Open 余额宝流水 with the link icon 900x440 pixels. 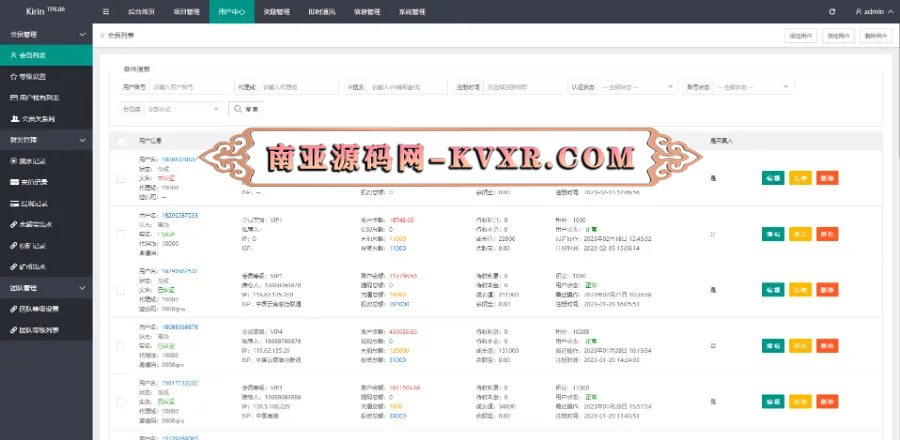pos(46,225)
